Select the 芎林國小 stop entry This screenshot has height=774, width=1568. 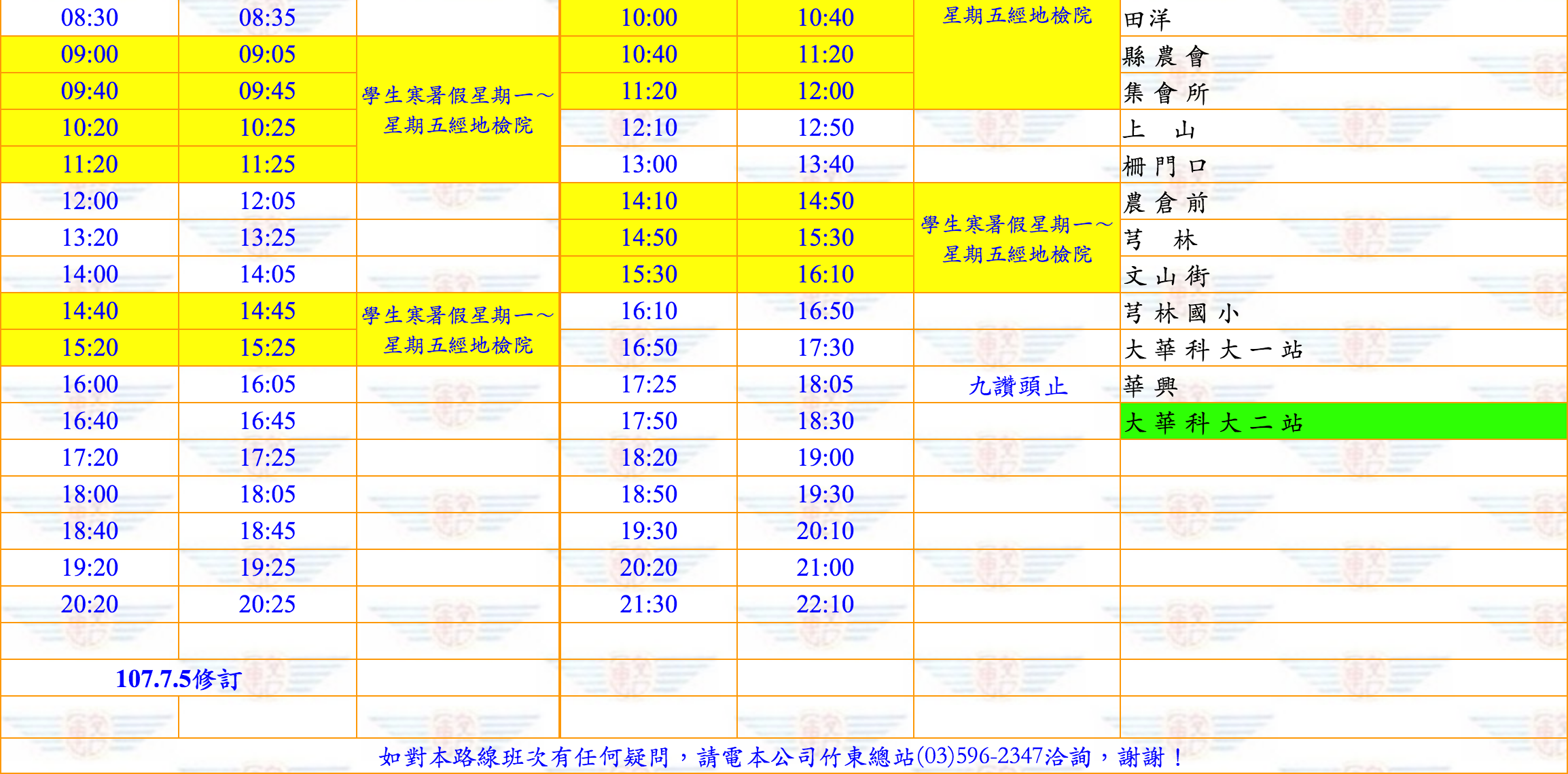(1181, 313)
